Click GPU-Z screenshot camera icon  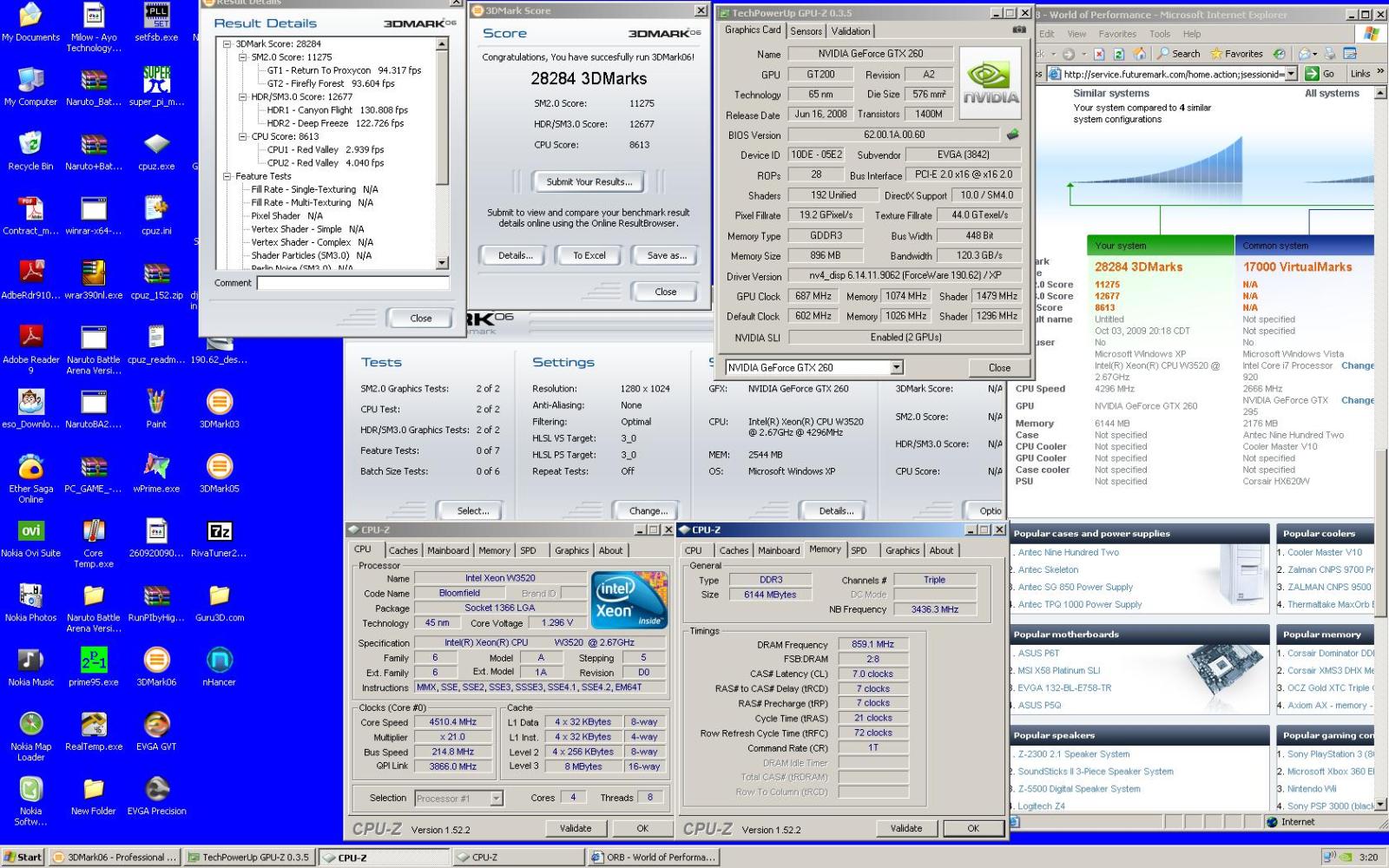[x=1019, y=30]
